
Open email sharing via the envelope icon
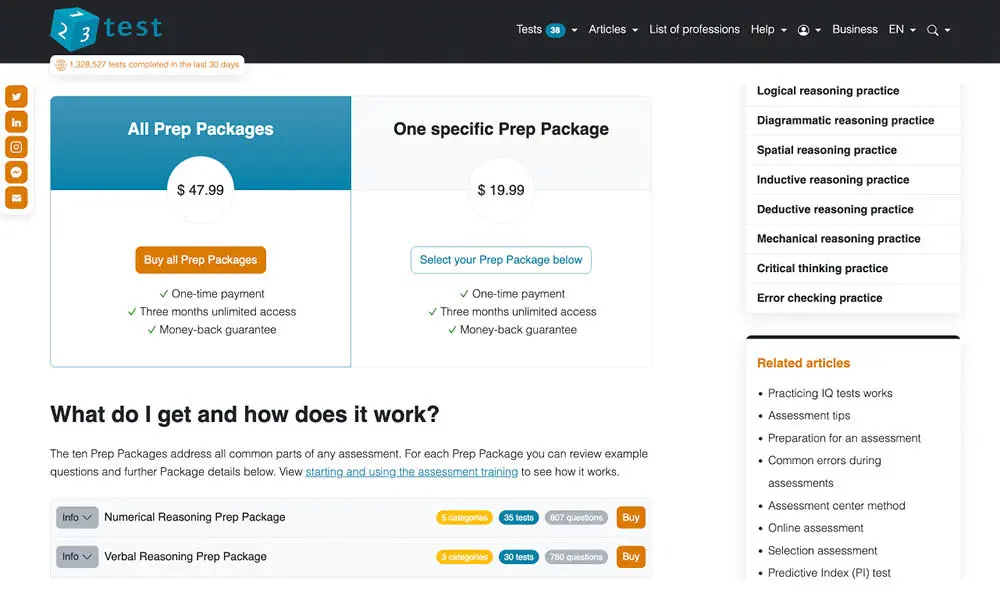pyautogui.click(x=16, y=197)
